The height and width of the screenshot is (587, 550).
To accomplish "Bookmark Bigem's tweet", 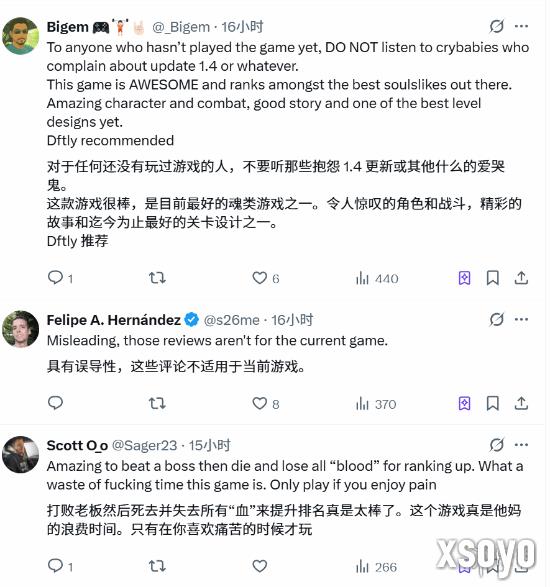I will 493,278.
